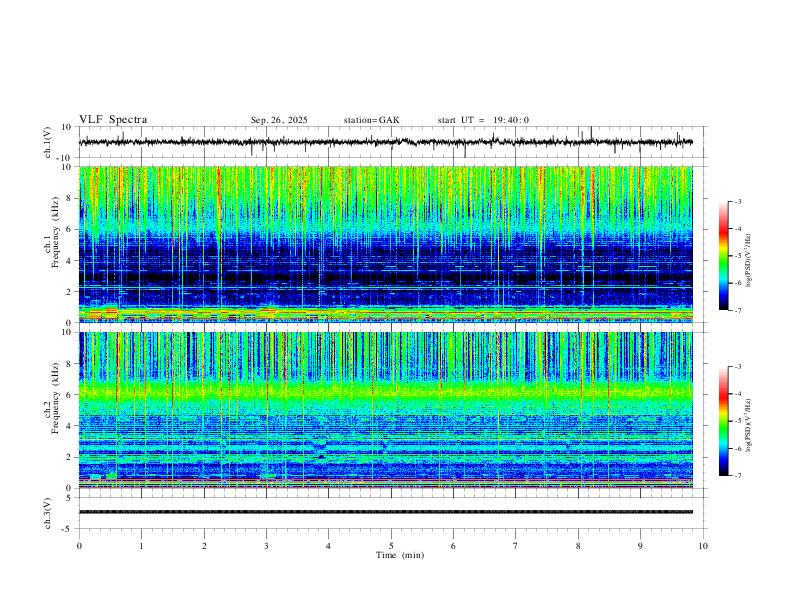Click inside the ch.2 spectrogram panel
Viewport: 792px width, 612px height.
coord(385,410)
